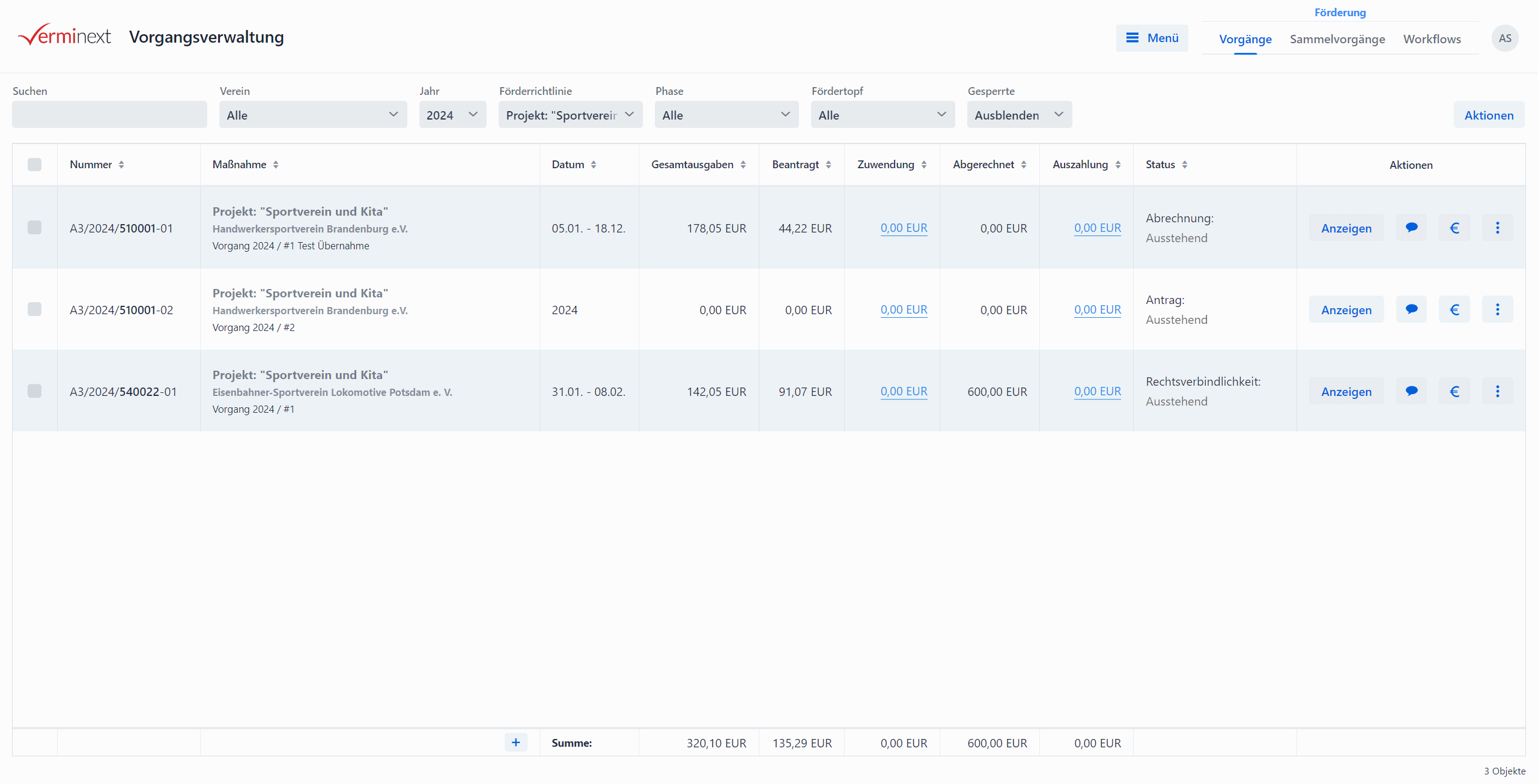1538x784 pixels.
Task: Open the euro icon for A3/2024/510001-02
Action: tap(1454, 309)
